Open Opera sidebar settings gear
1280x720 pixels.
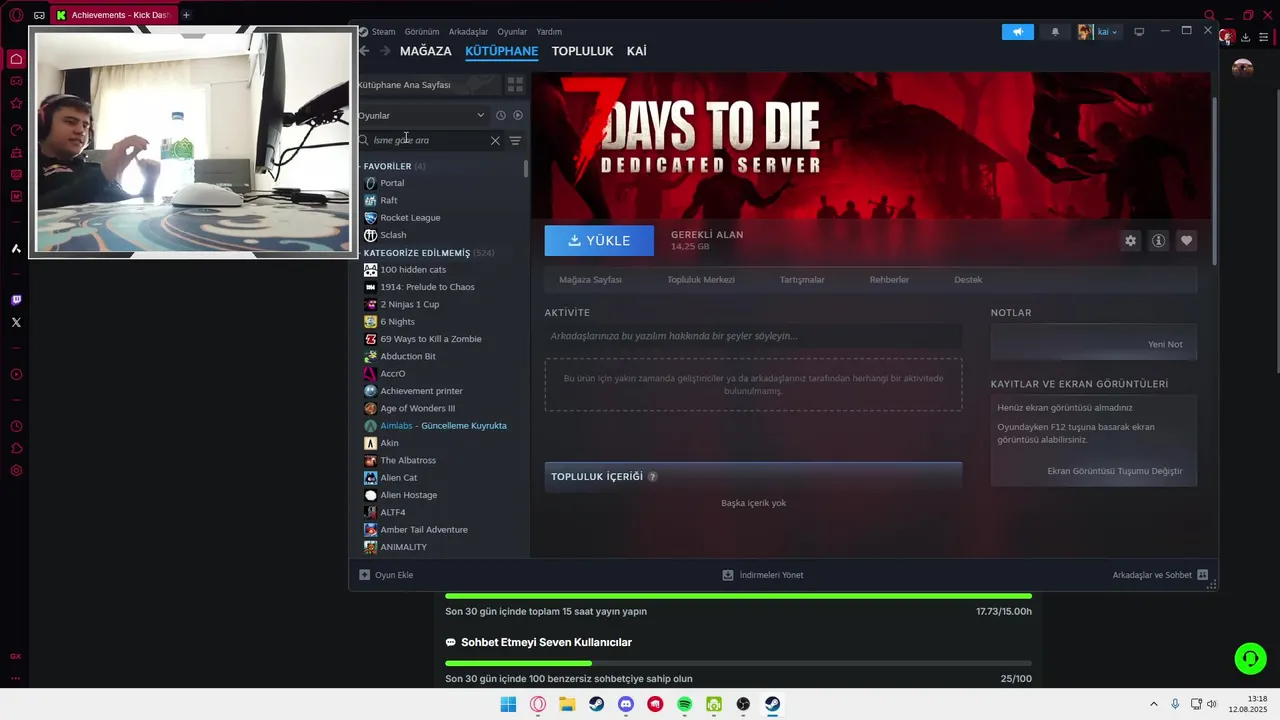click(x=16, y=471)
